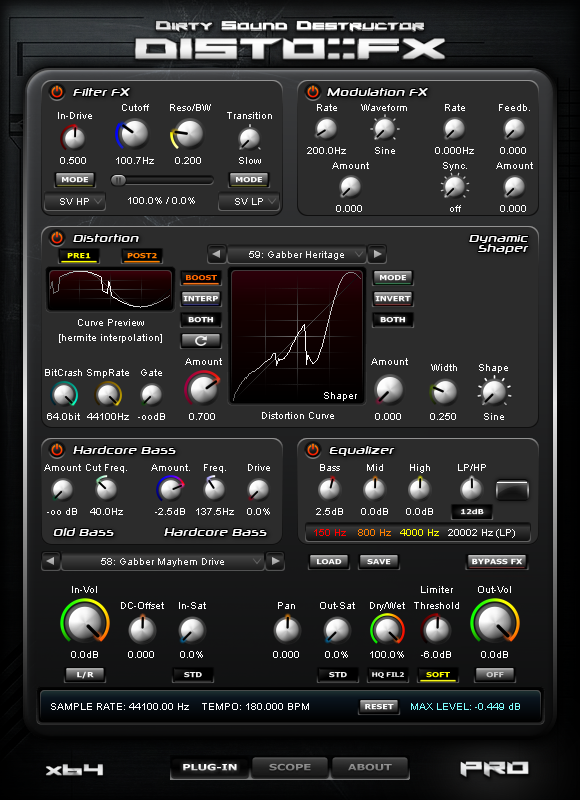This screenshot has height=800, width=580.
Task: Click the SAVE preset button
Action: tap(379, 562)
